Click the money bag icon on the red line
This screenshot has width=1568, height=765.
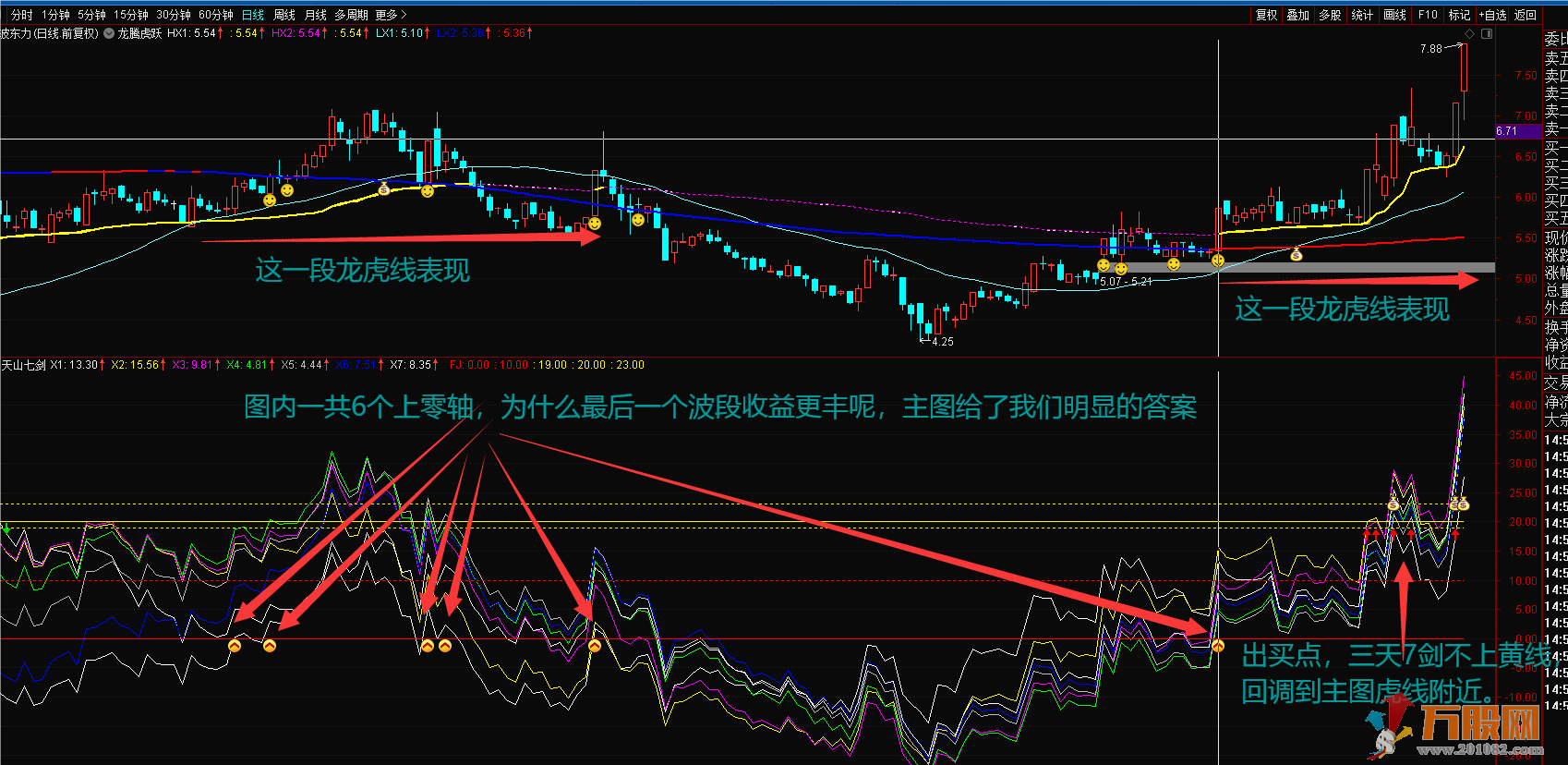tap(1297, 254)
